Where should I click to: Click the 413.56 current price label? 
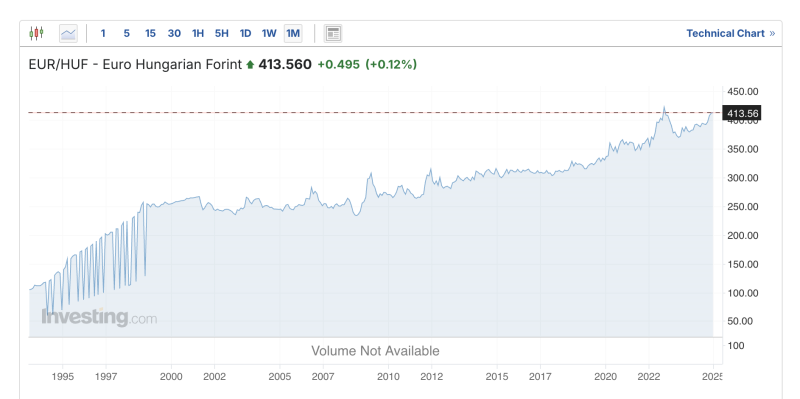[742, 113]
